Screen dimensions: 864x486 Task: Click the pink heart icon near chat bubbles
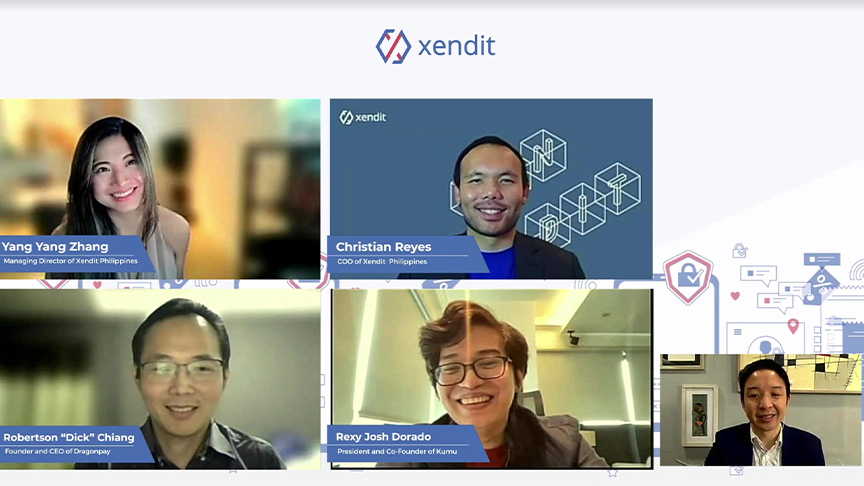click(x=735, y=296)
